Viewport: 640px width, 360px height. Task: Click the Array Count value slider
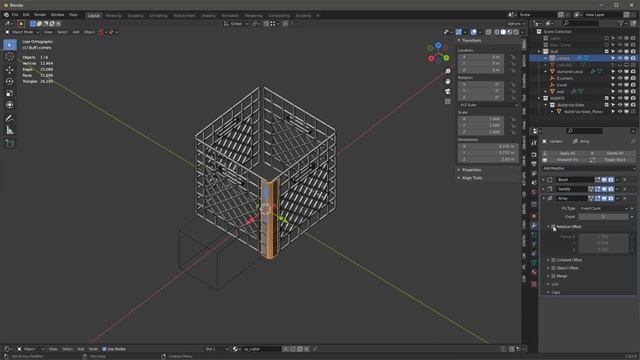pyautogui.click(x=603, y=217)
